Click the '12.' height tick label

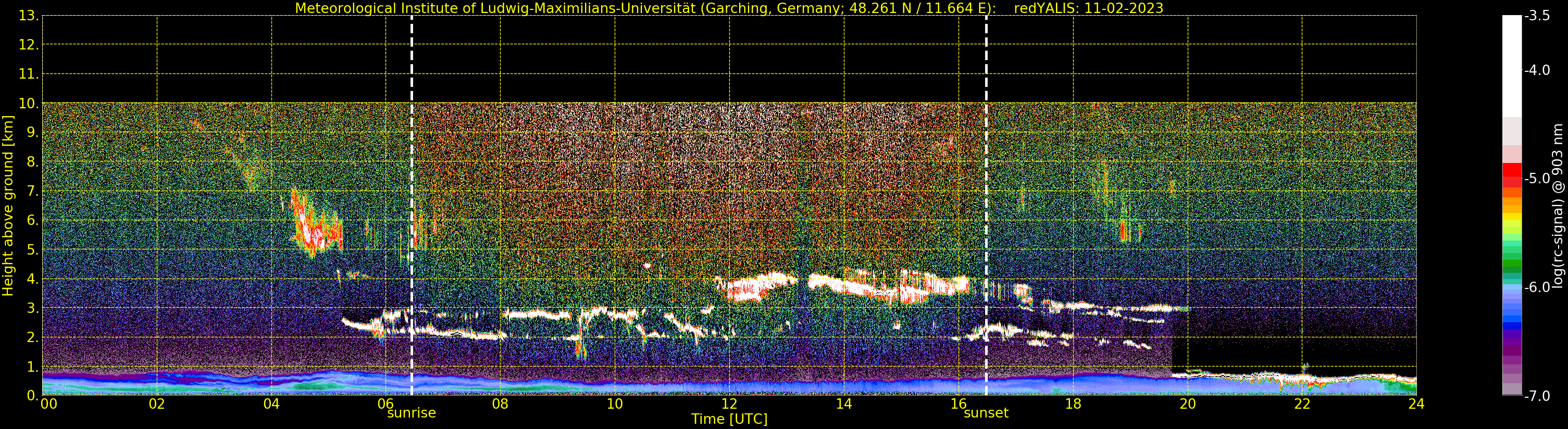[29, 45]
